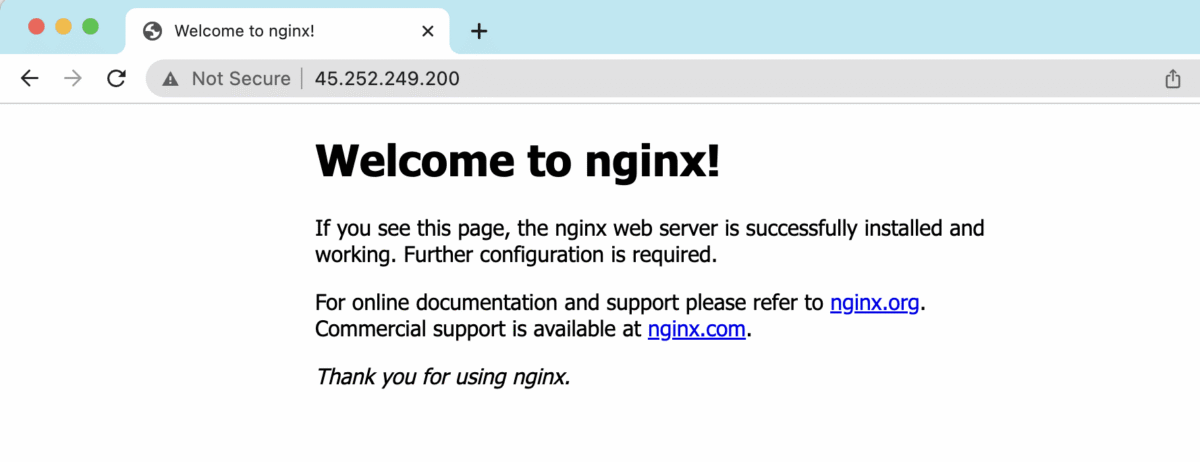The height and width of the screenshot is (462, 1200).
Task: Click the back navigation arrow
Action: click(x=29, y=79)
